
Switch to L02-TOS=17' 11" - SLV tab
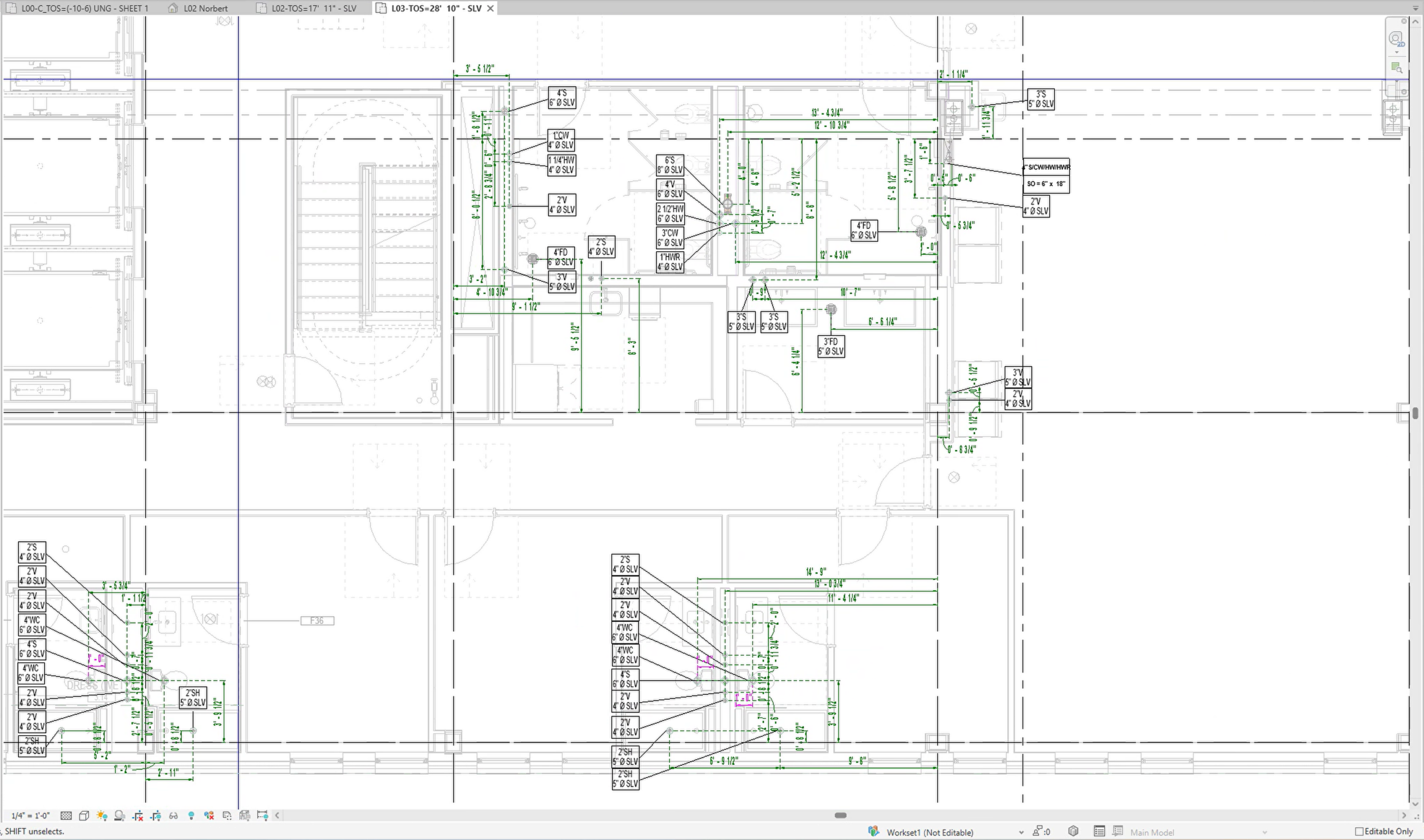pos(313,8)
